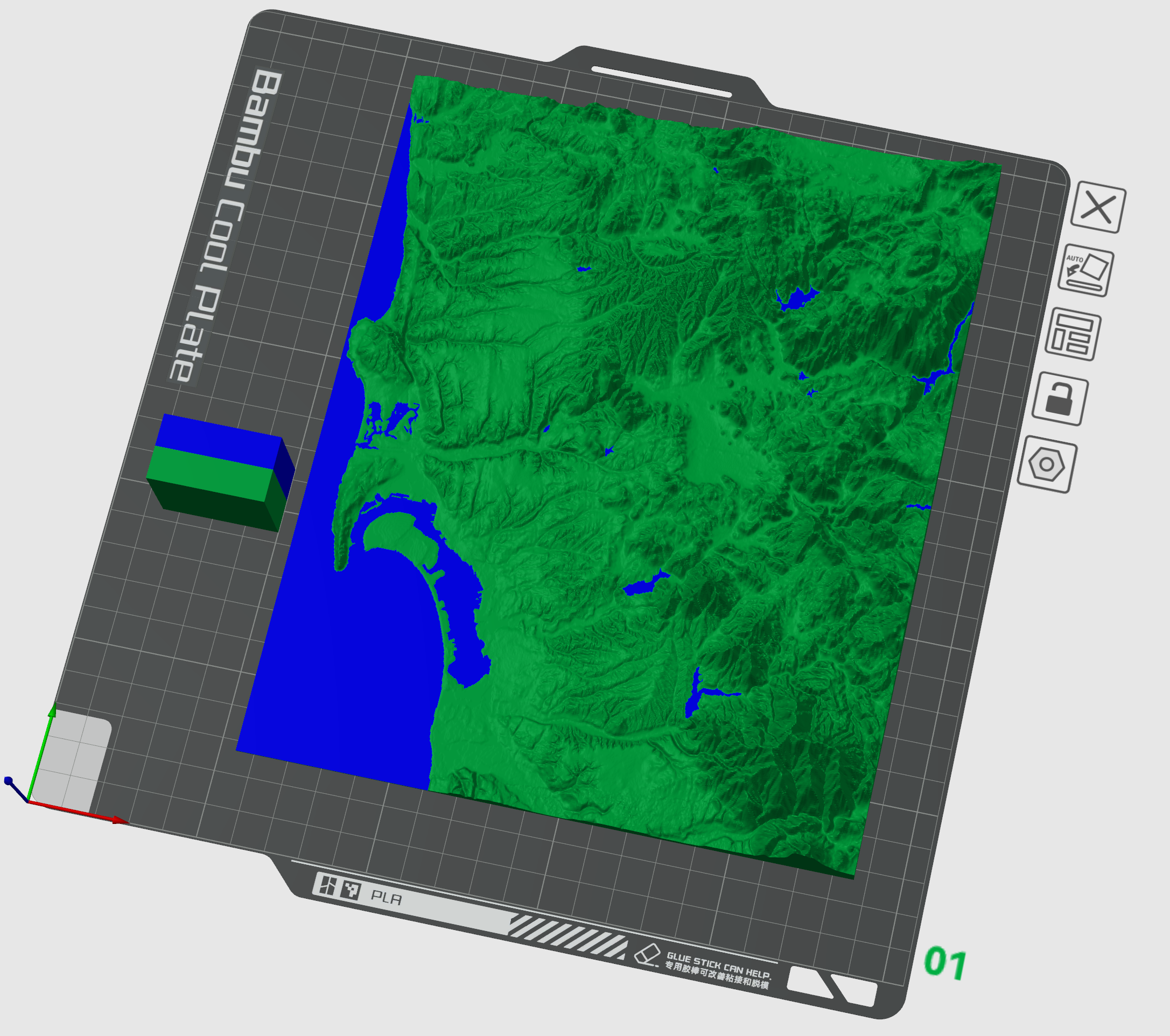
Task: Click the white handle slot atop plate
Action: coord(662,81)
